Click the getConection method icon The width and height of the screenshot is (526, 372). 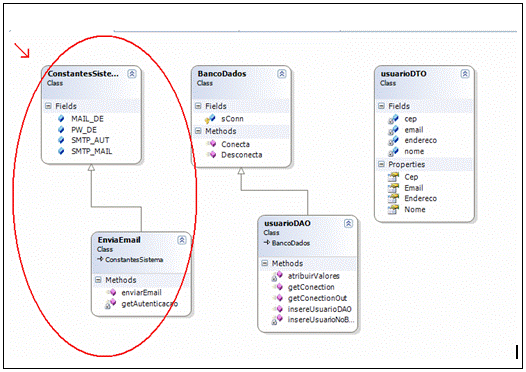coord(278,287)
